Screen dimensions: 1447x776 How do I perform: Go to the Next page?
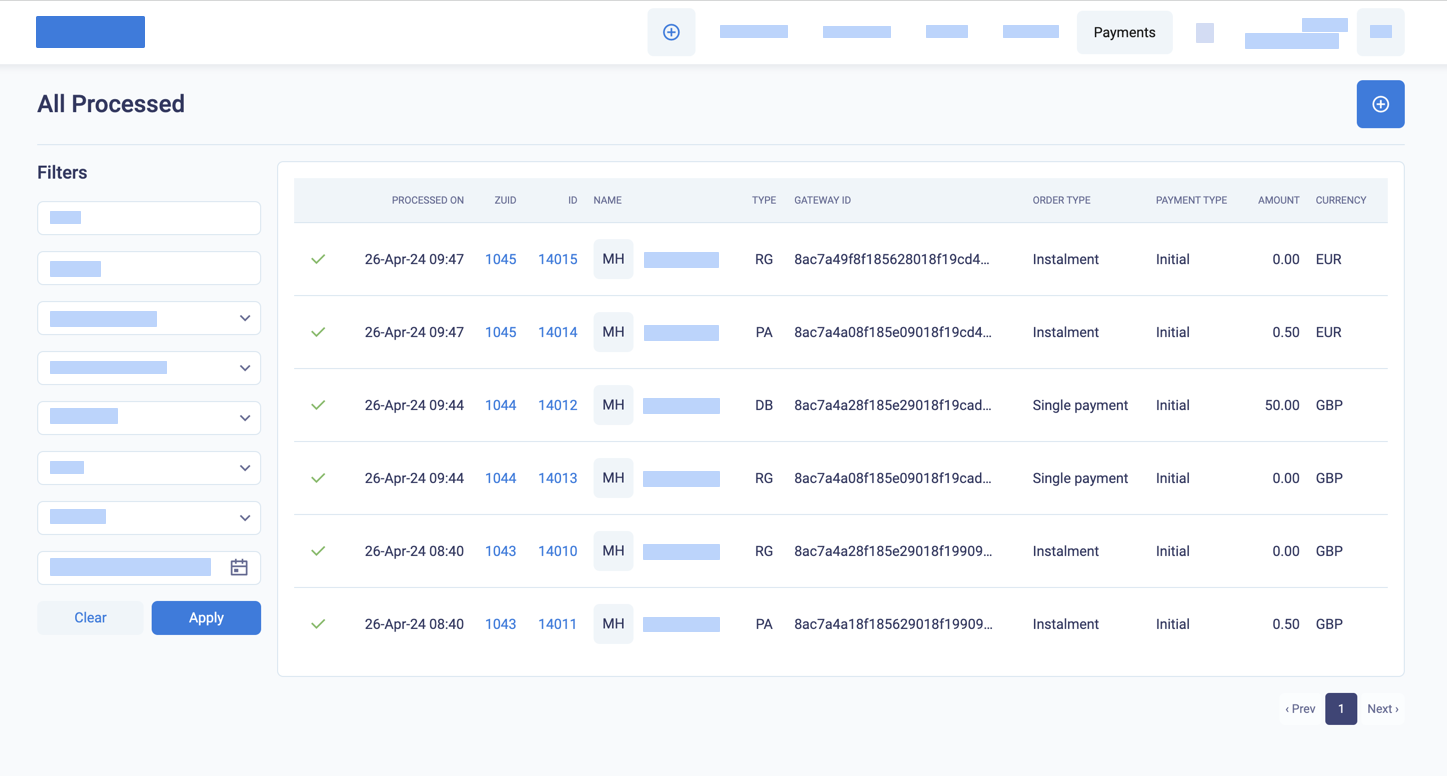pos(1382,709)
